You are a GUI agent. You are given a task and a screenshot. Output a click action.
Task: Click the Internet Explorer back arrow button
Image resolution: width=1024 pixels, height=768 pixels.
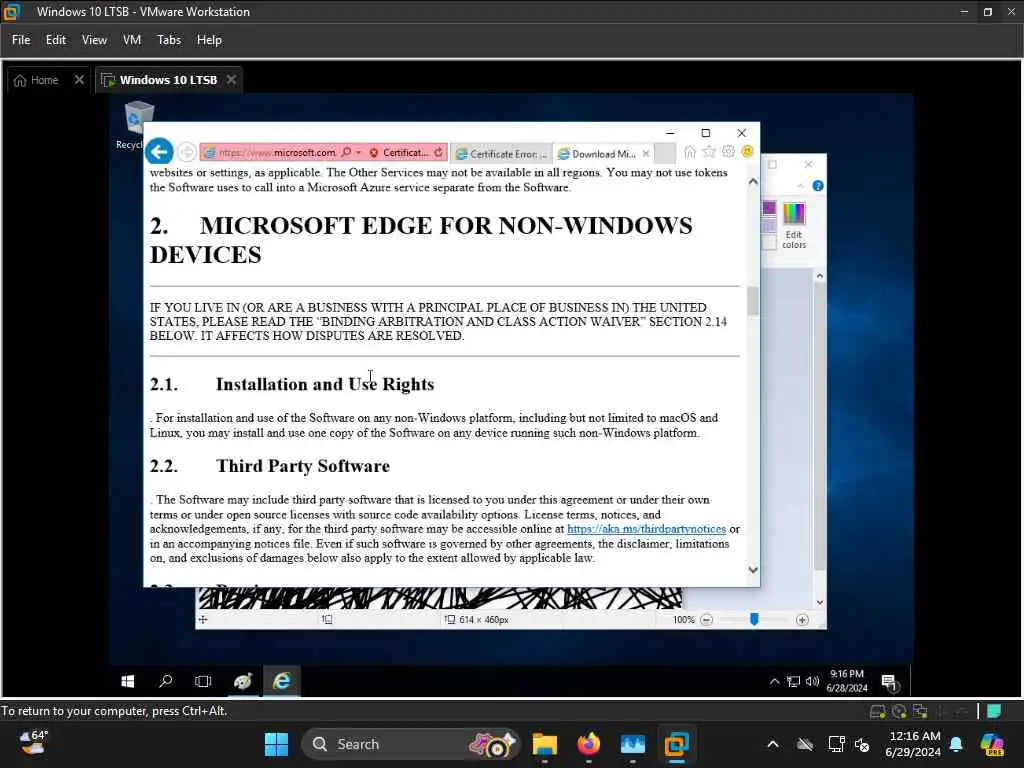[x=159, y=152]
